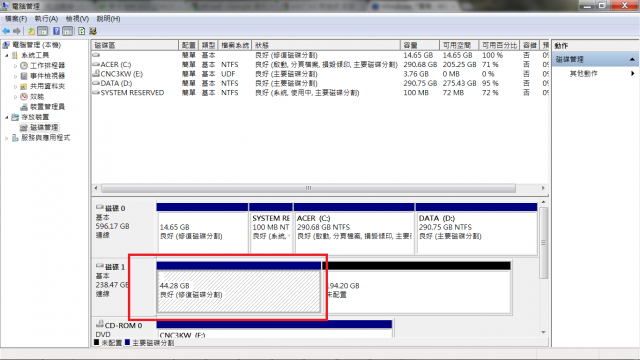
Task: Click the blue Back arrow in toolbar
Action: [6, 31]
